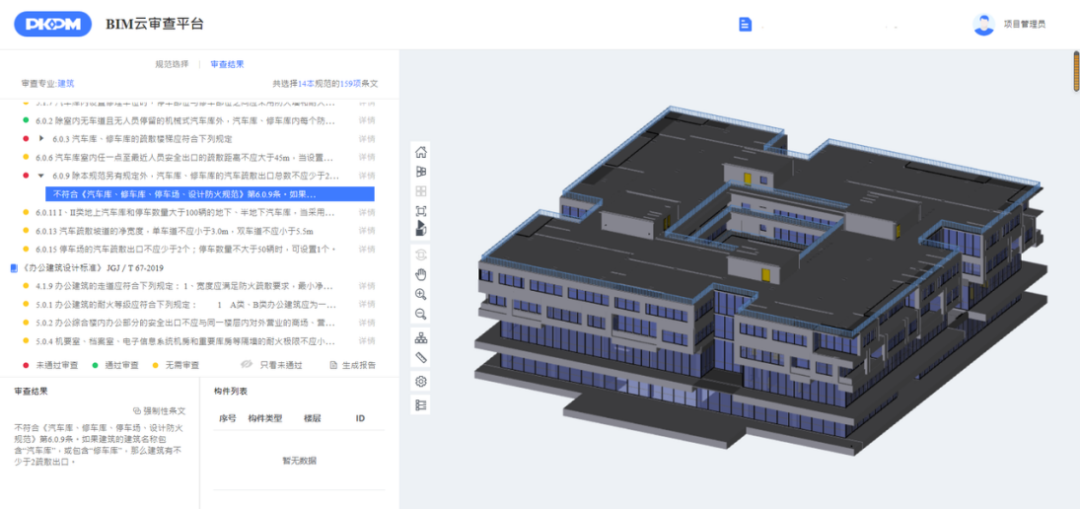This screenshot has width=1080, height=509.
Task: Click 详情 link for clause 6.0.15
Action: [366, 249]
